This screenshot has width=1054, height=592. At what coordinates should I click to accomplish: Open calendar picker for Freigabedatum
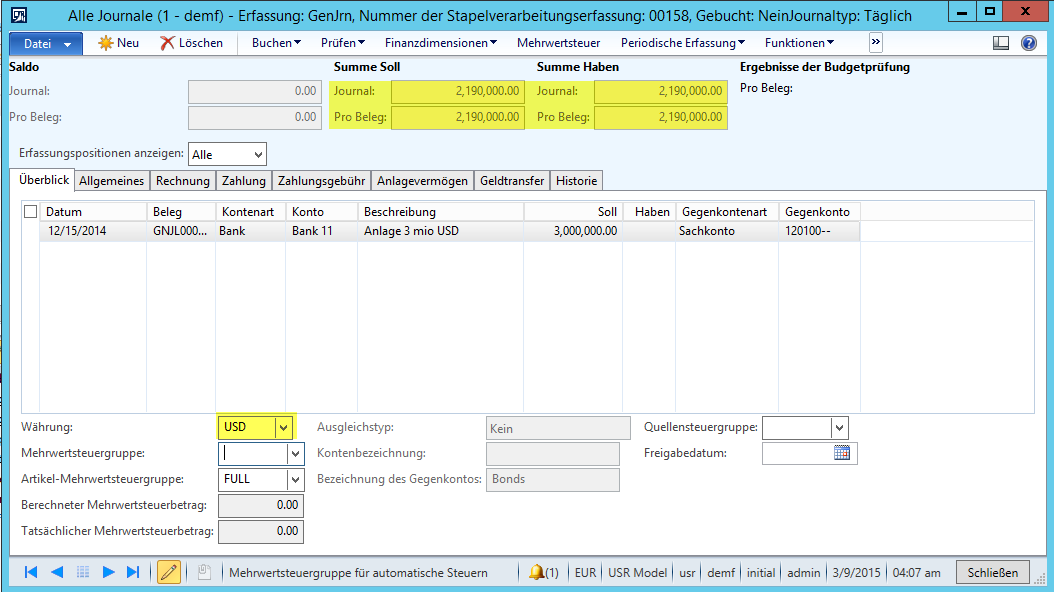point(842,453)
